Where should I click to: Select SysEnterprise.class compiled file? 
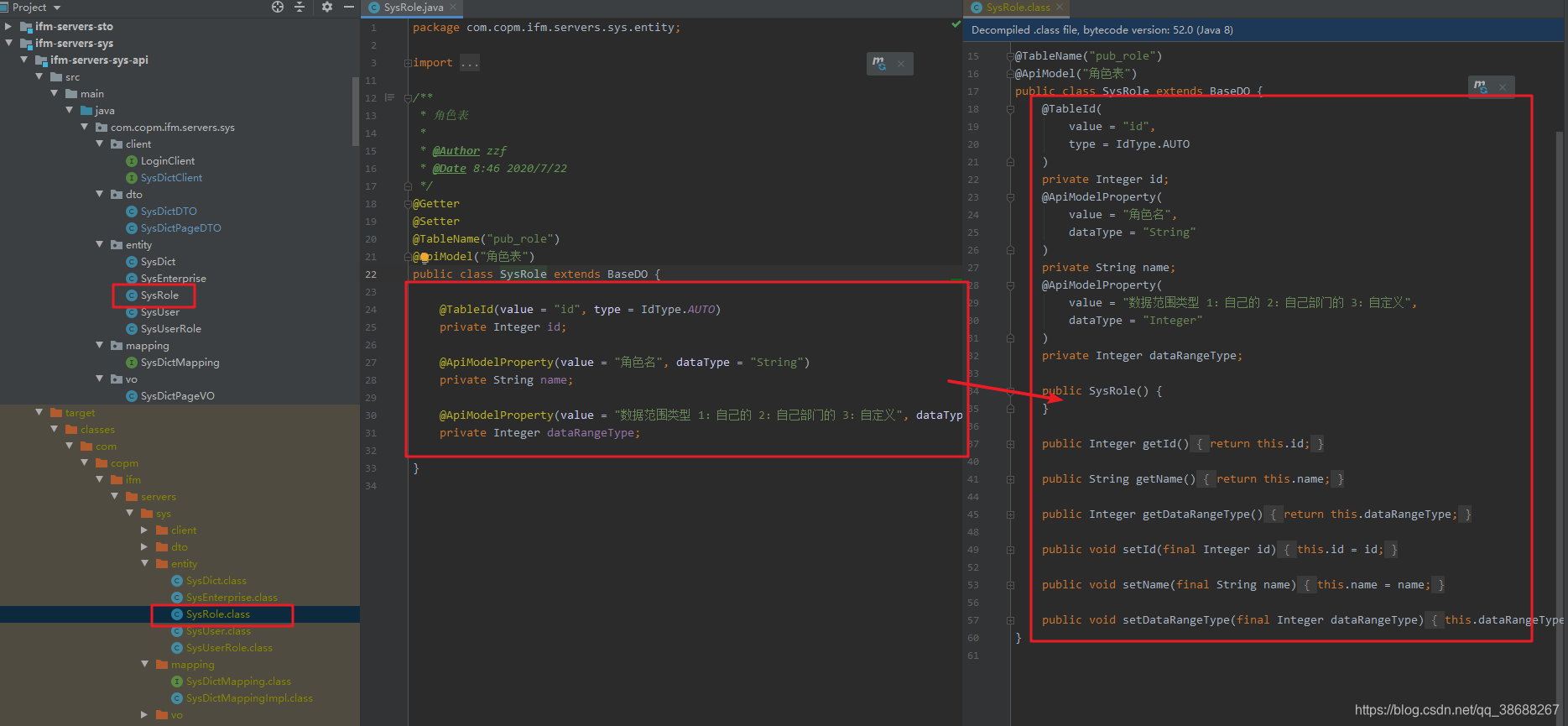tap(232, 598)
